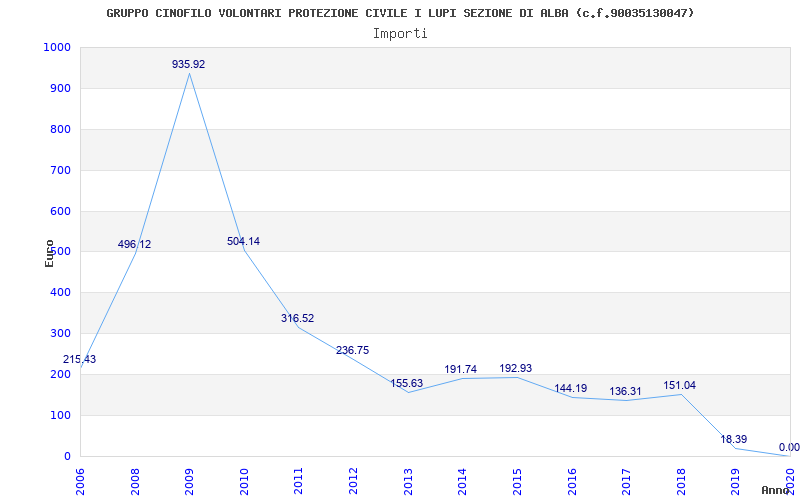The height and width of the screenshot is (500, 800).
Task: Select the 504.14 data label
Action: (x=243, y=241)
